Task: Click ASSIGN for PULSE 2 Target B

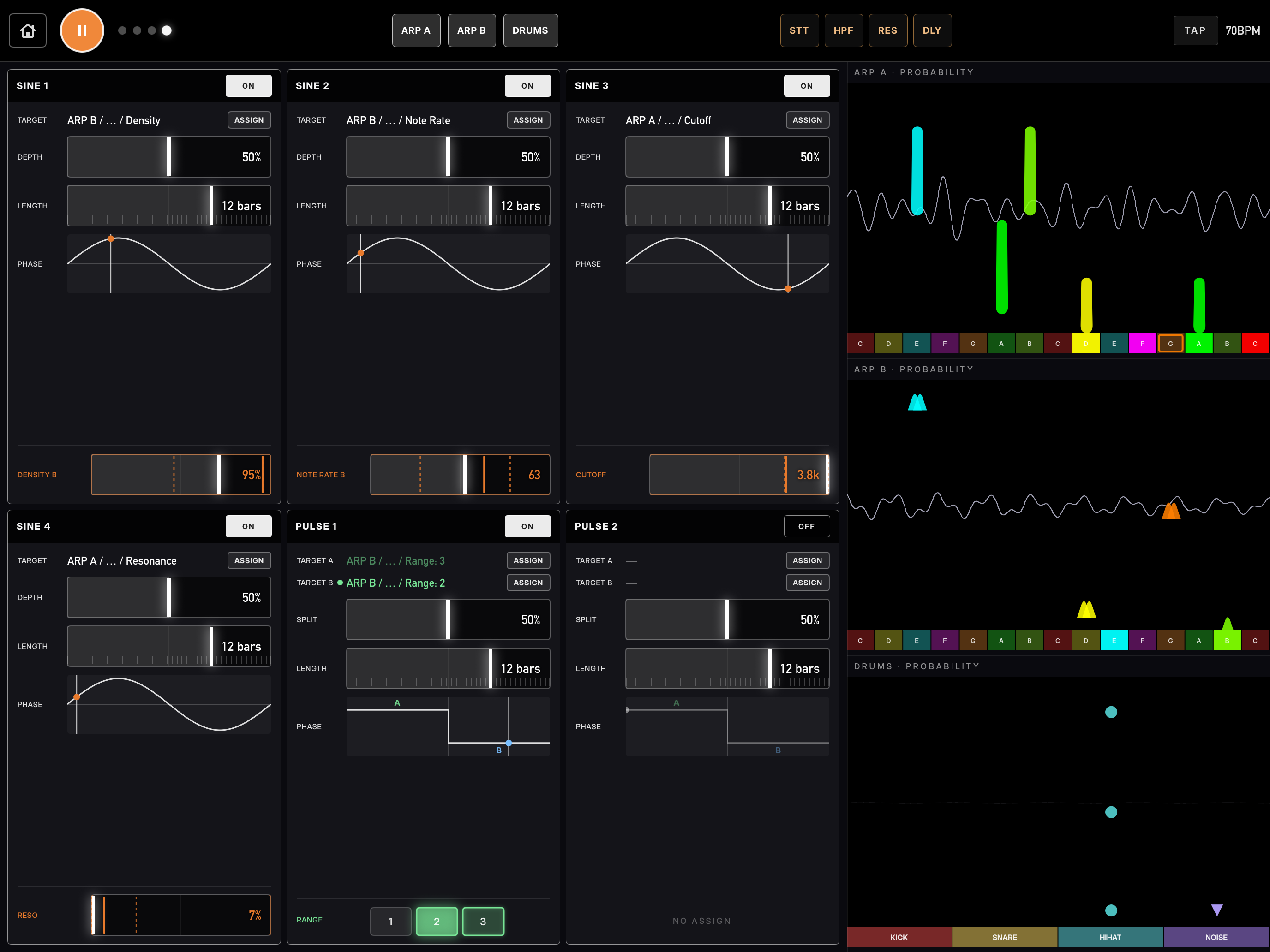Action: pos(807,583)
